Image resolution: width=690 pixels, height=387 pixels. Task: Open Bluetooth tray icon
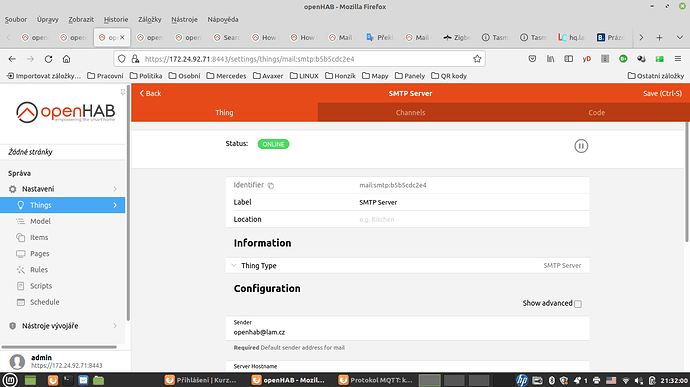pos(551,380)
